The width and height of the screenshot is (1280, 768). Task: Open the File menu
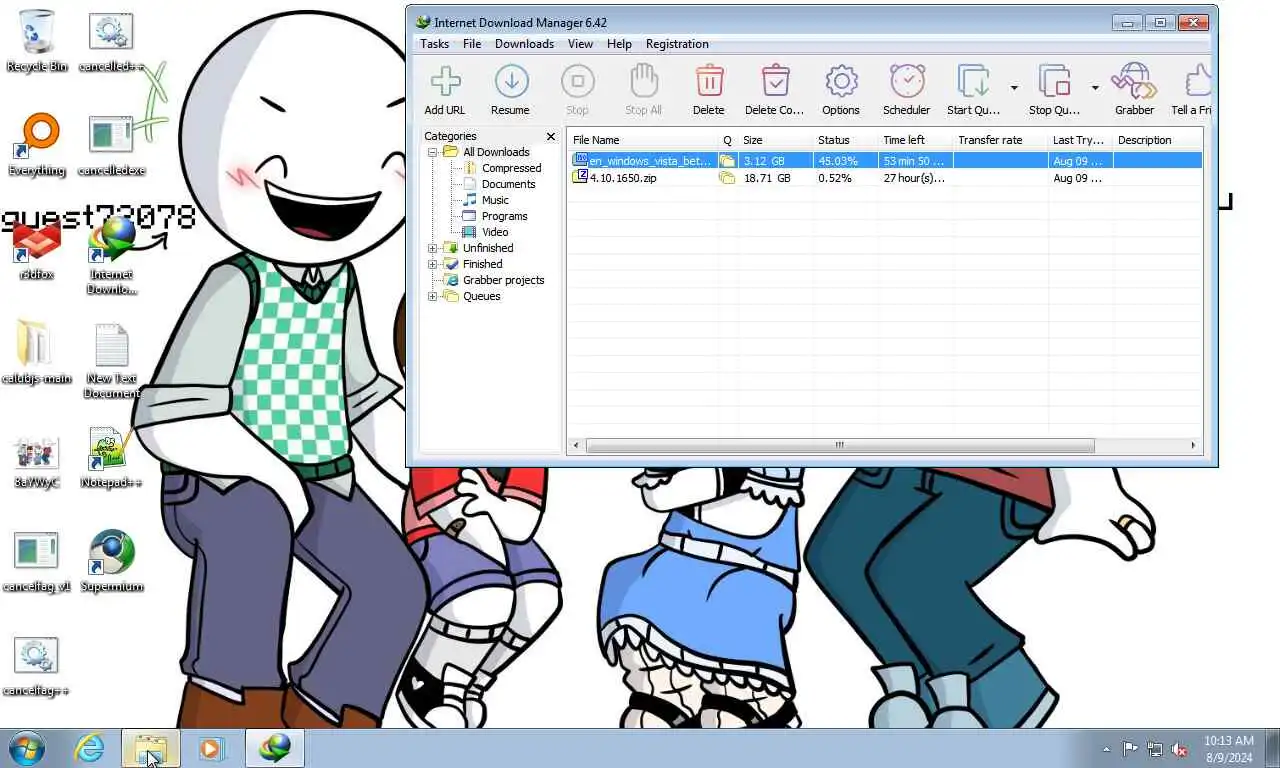pyautogui.click(x=472, y=44)
